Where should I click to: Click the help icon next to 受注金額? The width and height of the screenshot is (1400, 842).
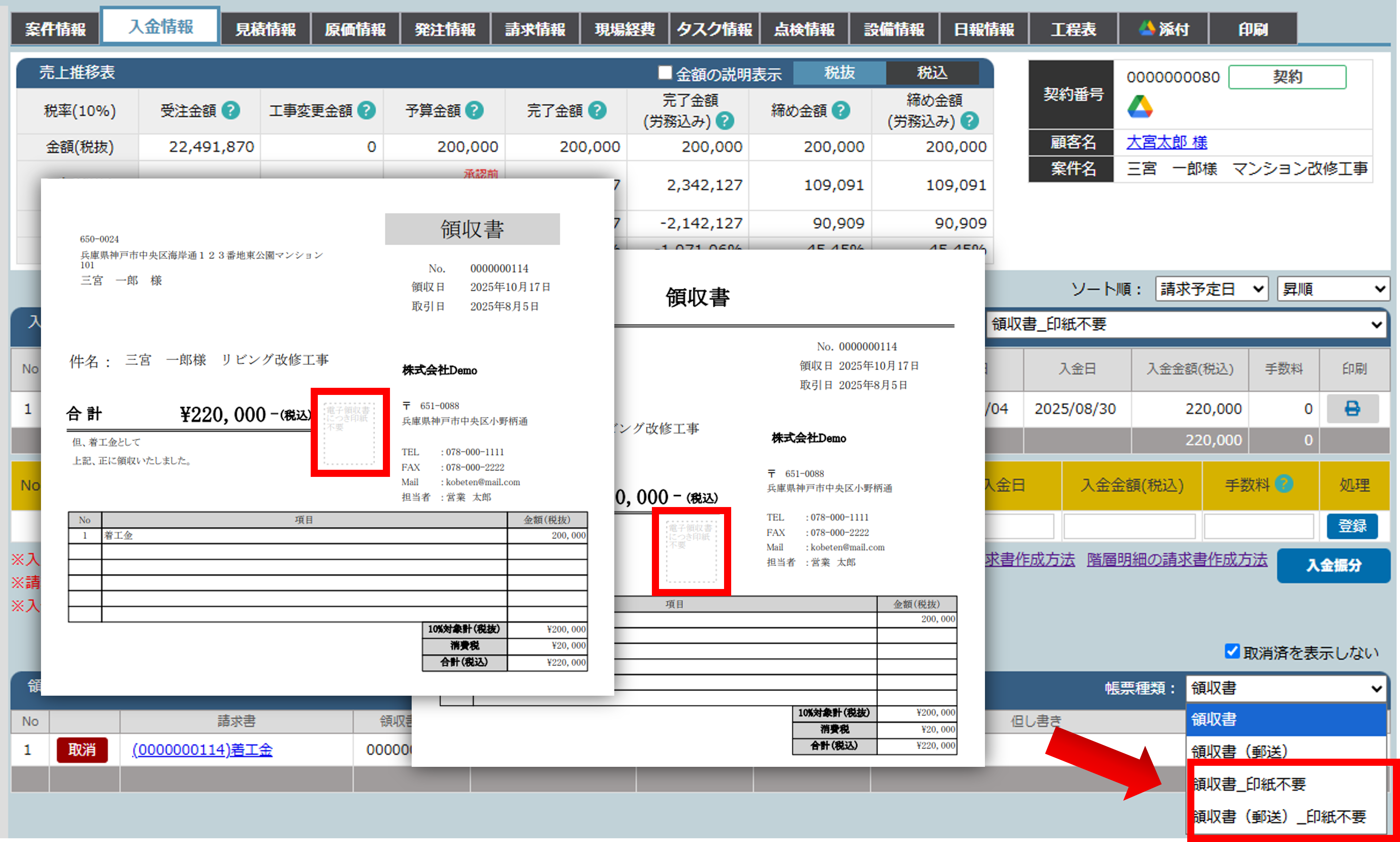(x=230, y=110)
